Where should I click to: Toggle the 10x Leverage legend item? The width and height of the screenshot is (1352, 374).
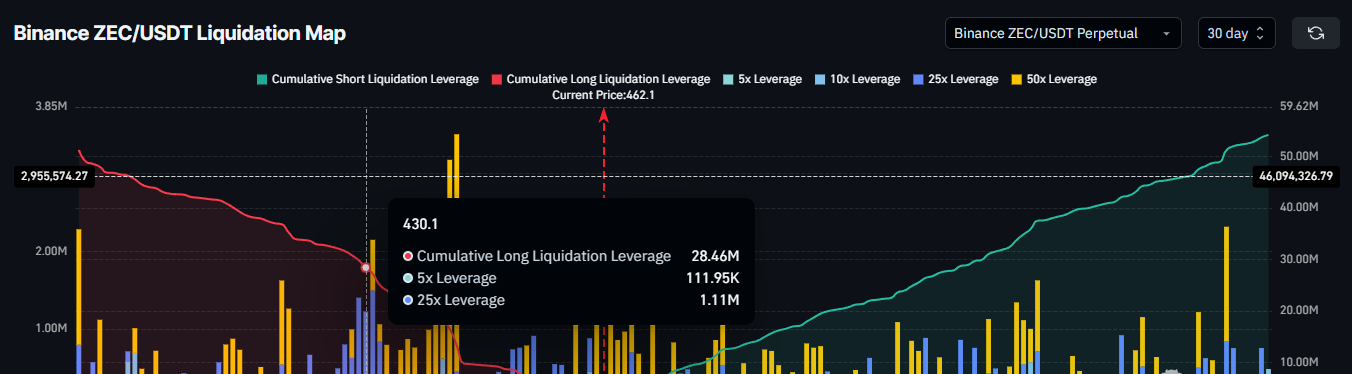(856, 79)
